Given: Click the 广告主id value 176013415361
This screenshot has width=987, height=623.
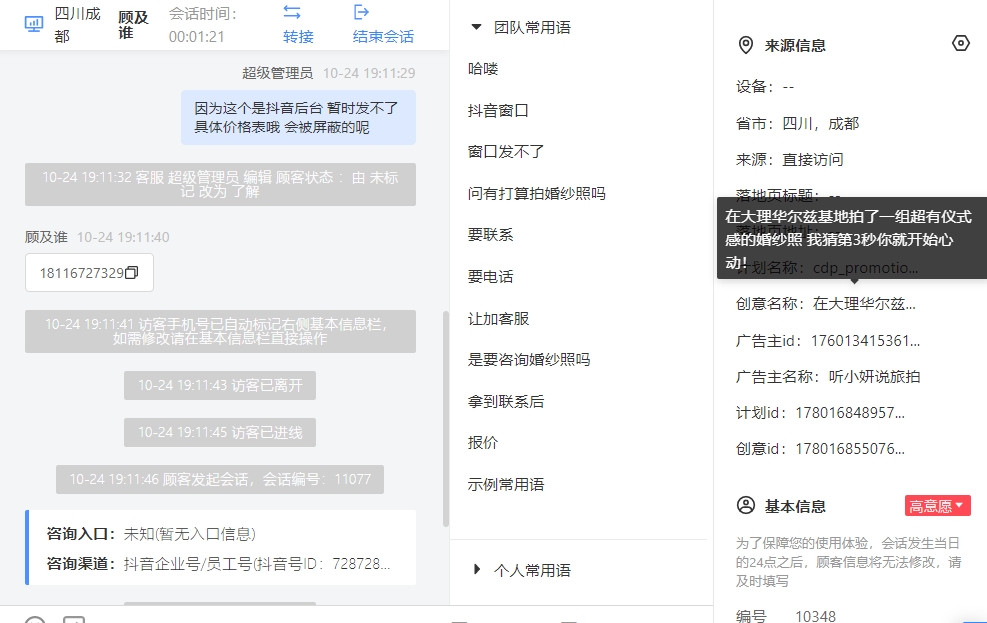Looking at the screenshot, I should click(x=865, y=341).
